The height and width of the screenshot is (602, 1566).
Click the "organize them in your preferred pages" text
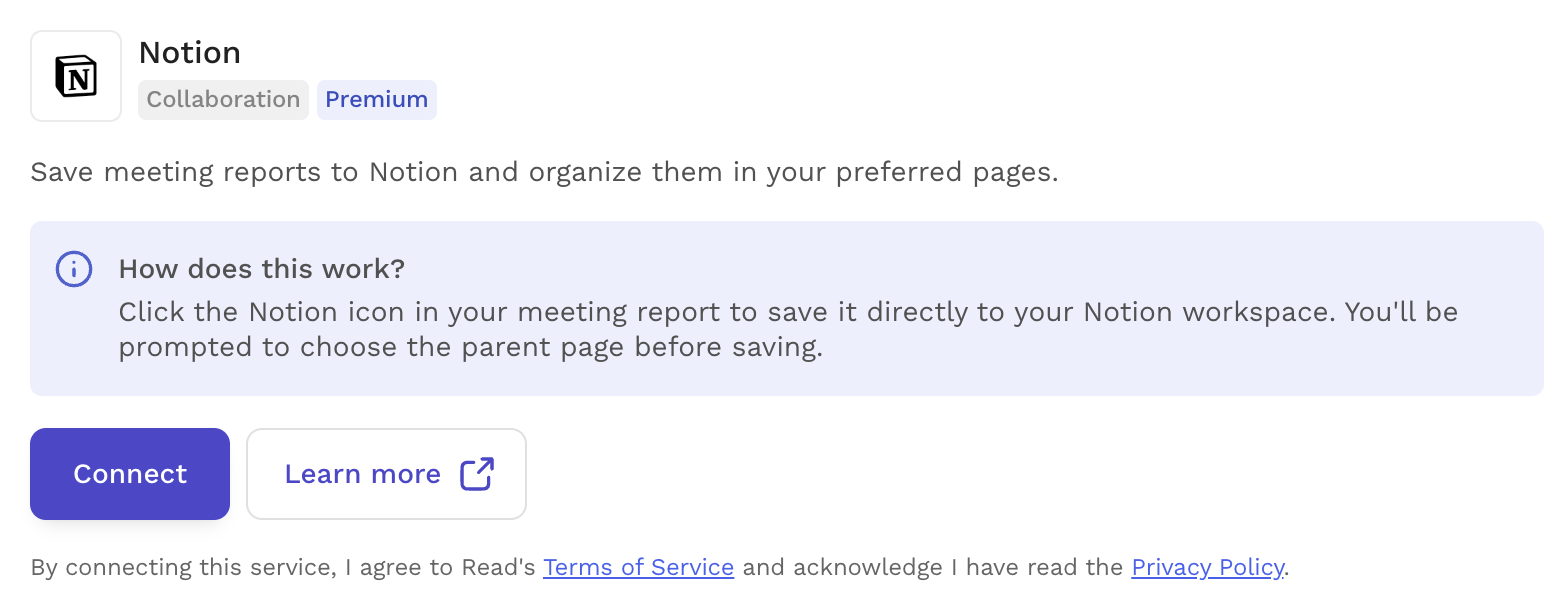[793, 173]
